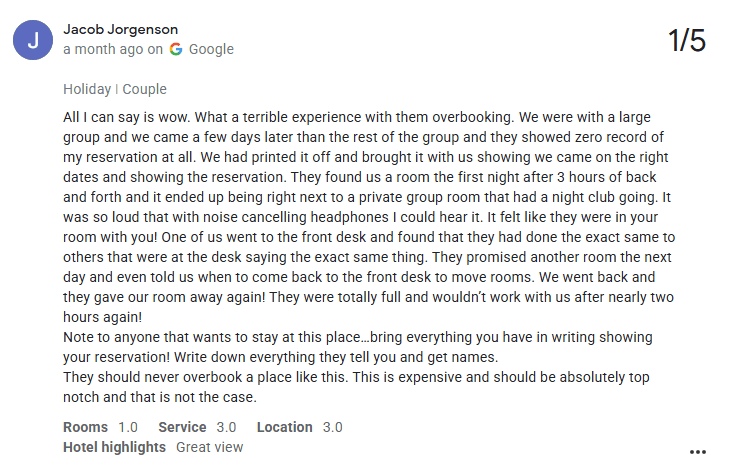The height and width of the screenshot is (463, 739).
Task: Click the 1/5 overall rating
Action: pos(687,41)
